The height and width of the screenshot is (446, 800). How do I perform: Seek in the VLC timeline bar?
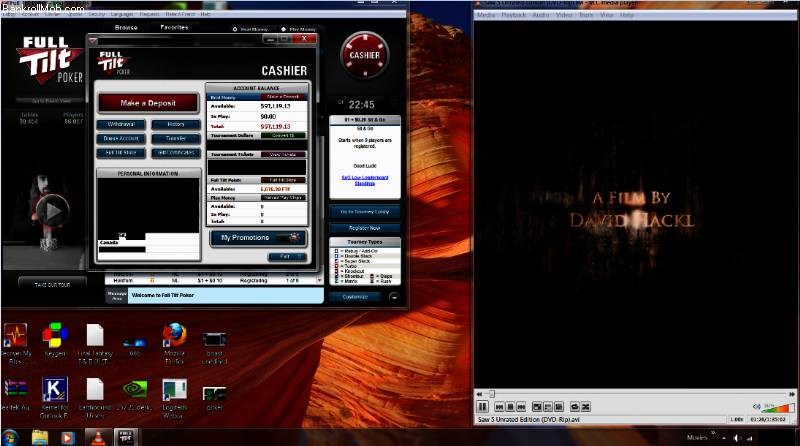(x=635, y=394)
